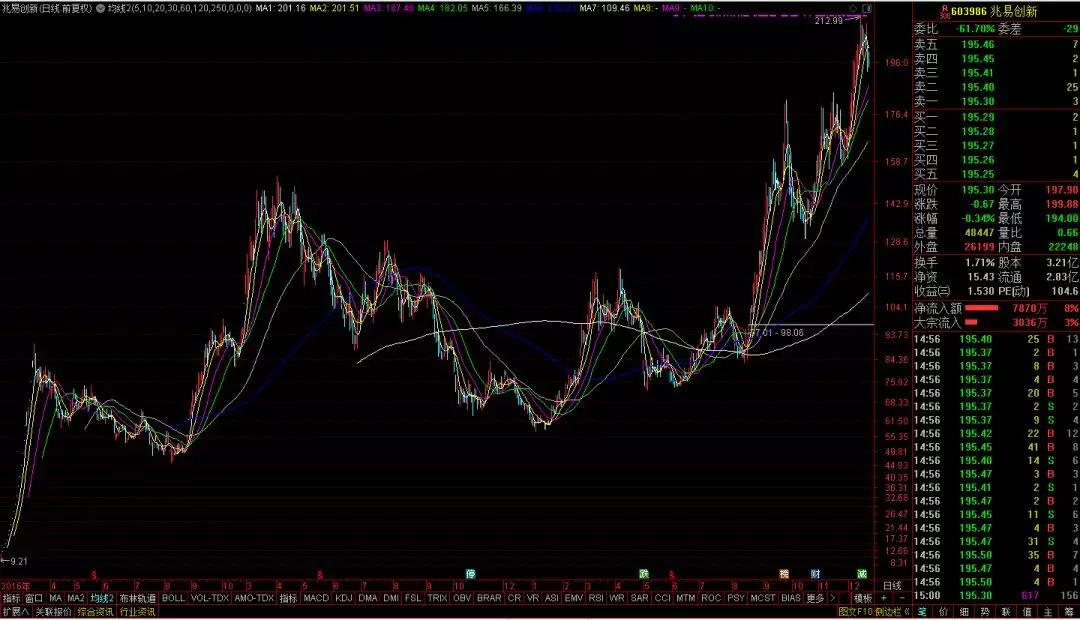Open the 行业资讯 tab
The height and width of the screenshot is (620, 1080).
point(138,611)
